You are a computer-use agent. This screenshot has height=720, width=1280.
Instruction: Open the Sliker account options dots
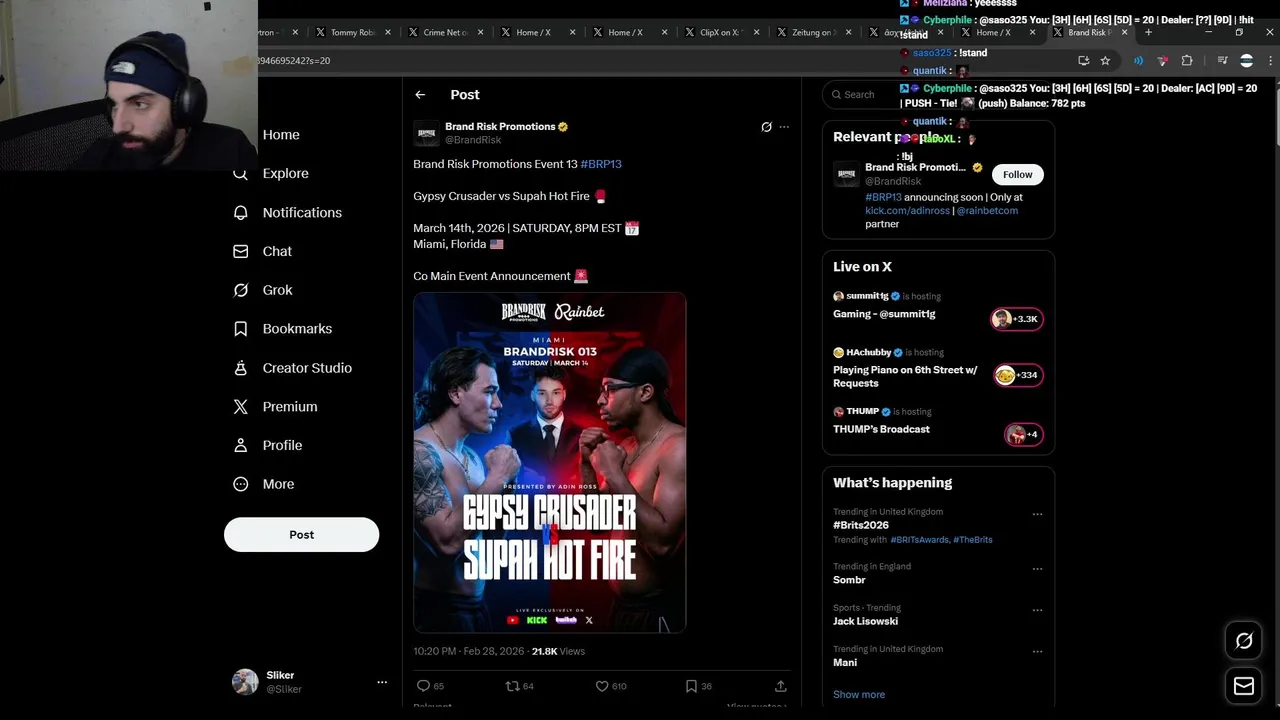381,682
